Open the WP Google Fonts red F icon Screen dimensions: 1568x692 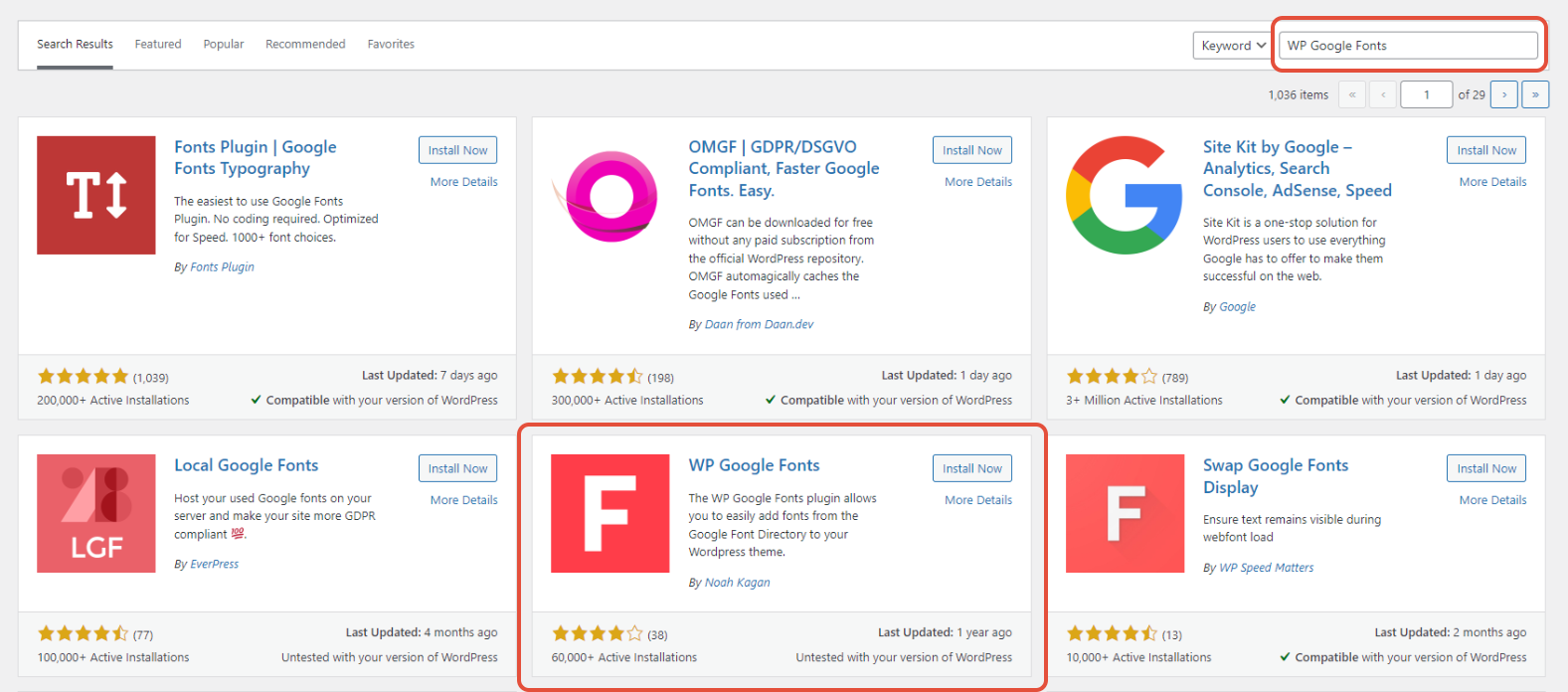tap(610, 513)
